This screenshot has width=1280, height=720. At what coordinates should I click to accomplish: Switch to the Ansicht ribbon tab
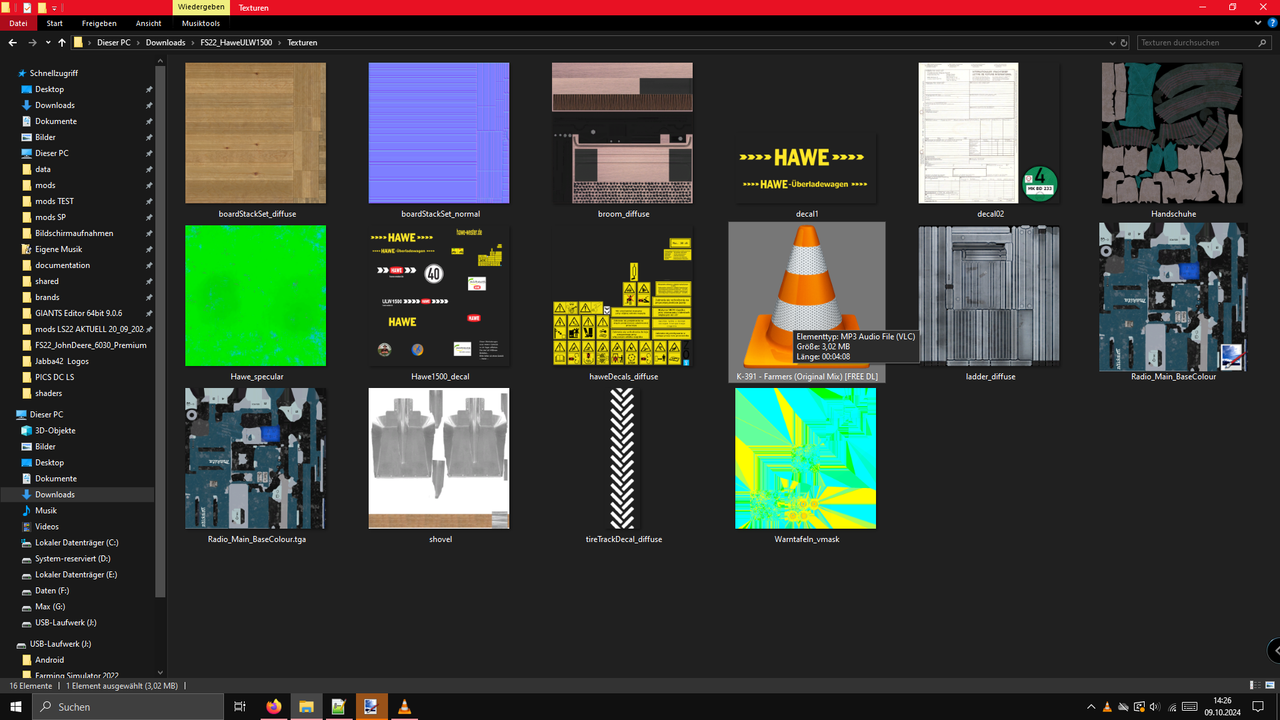point(148,23)
